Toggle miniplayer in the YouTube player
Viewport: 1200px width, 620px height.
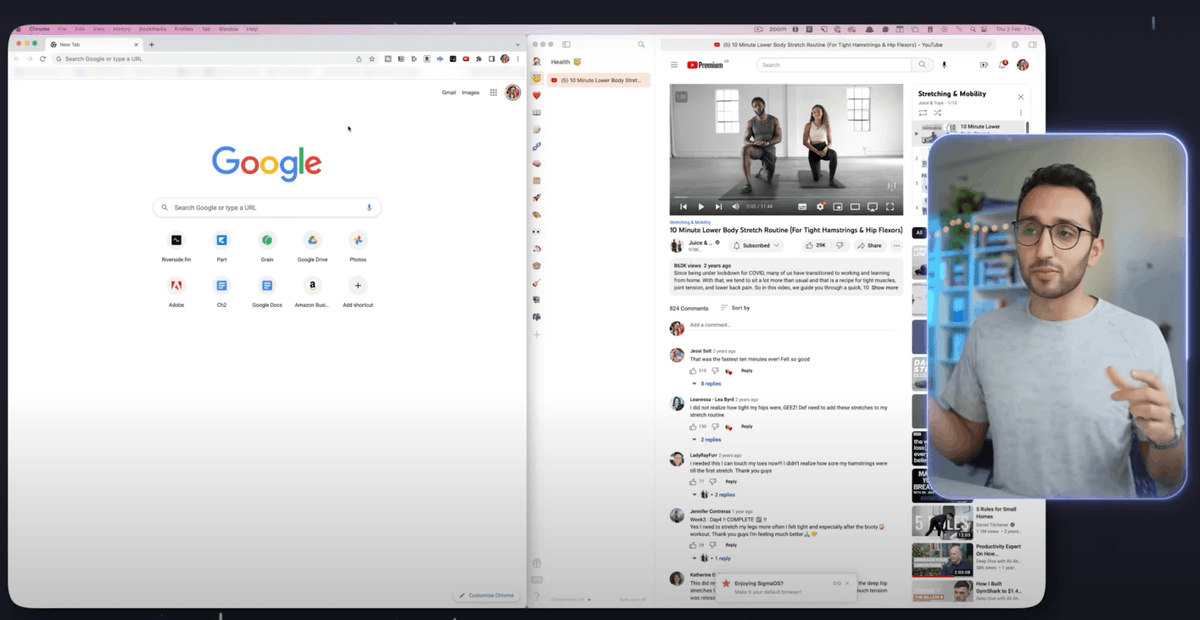838,207
